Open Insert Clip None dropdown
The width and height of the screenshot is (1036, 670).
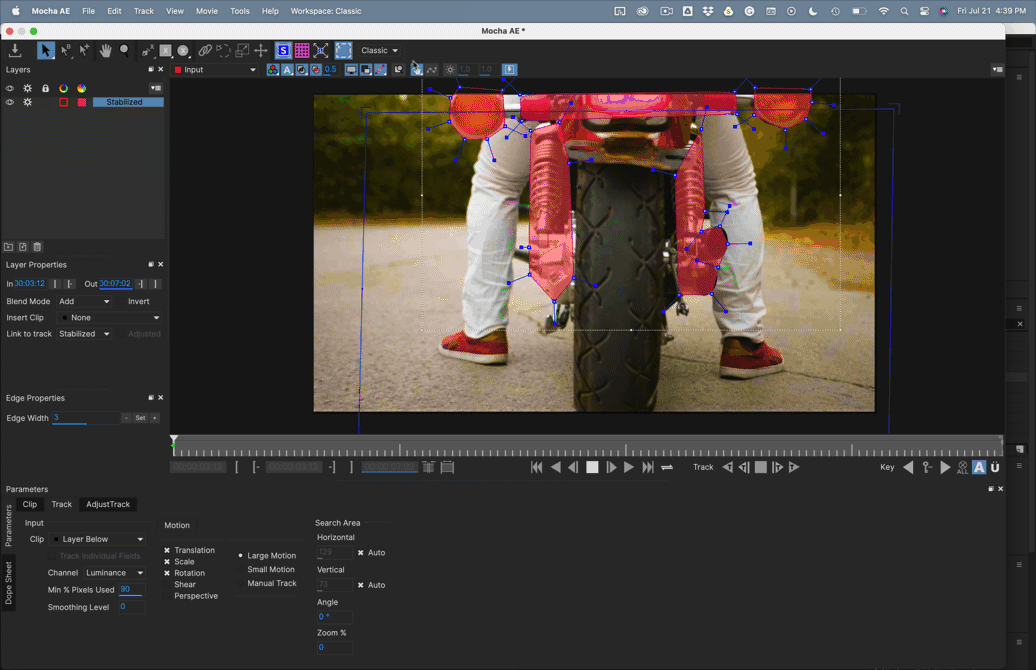[x=109, y=318]
